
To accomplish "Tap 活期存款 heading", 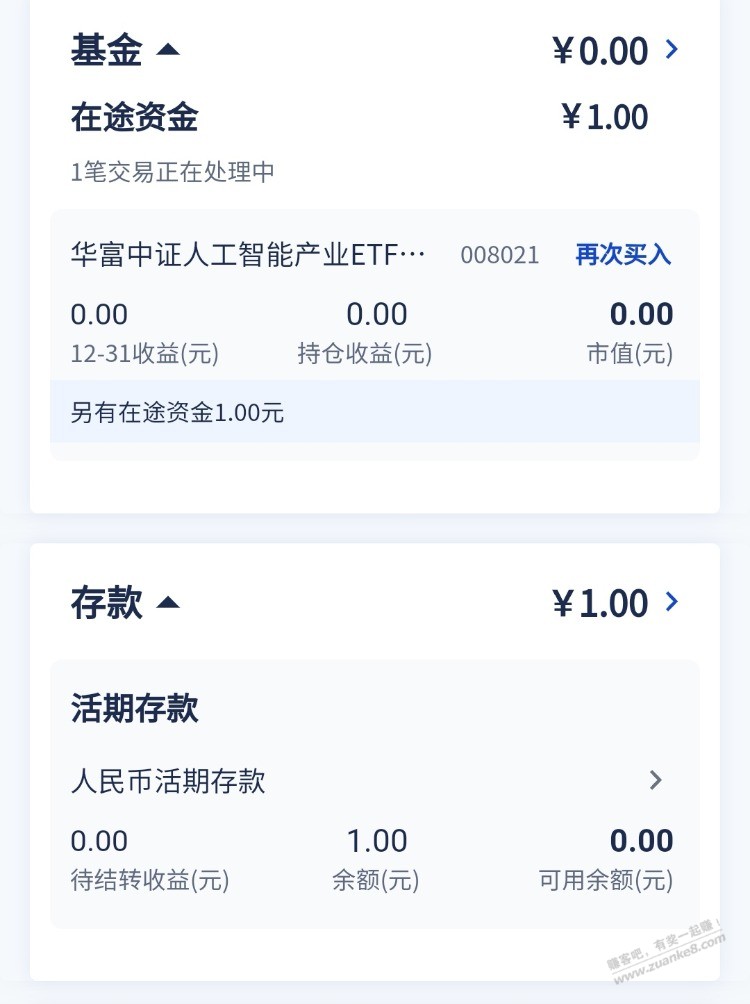I will [134, 708].
